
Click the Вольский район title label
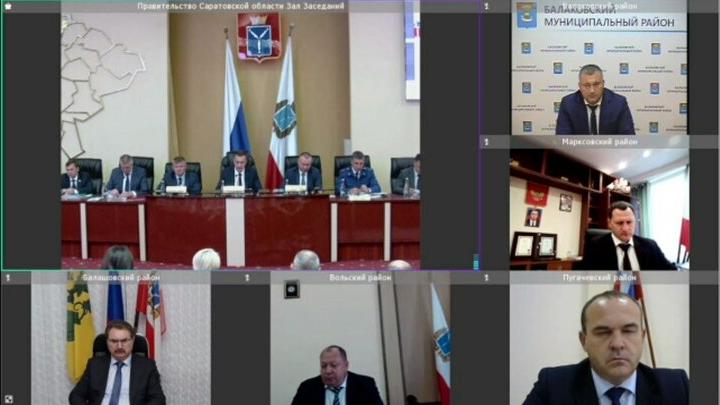pos(360,277)
